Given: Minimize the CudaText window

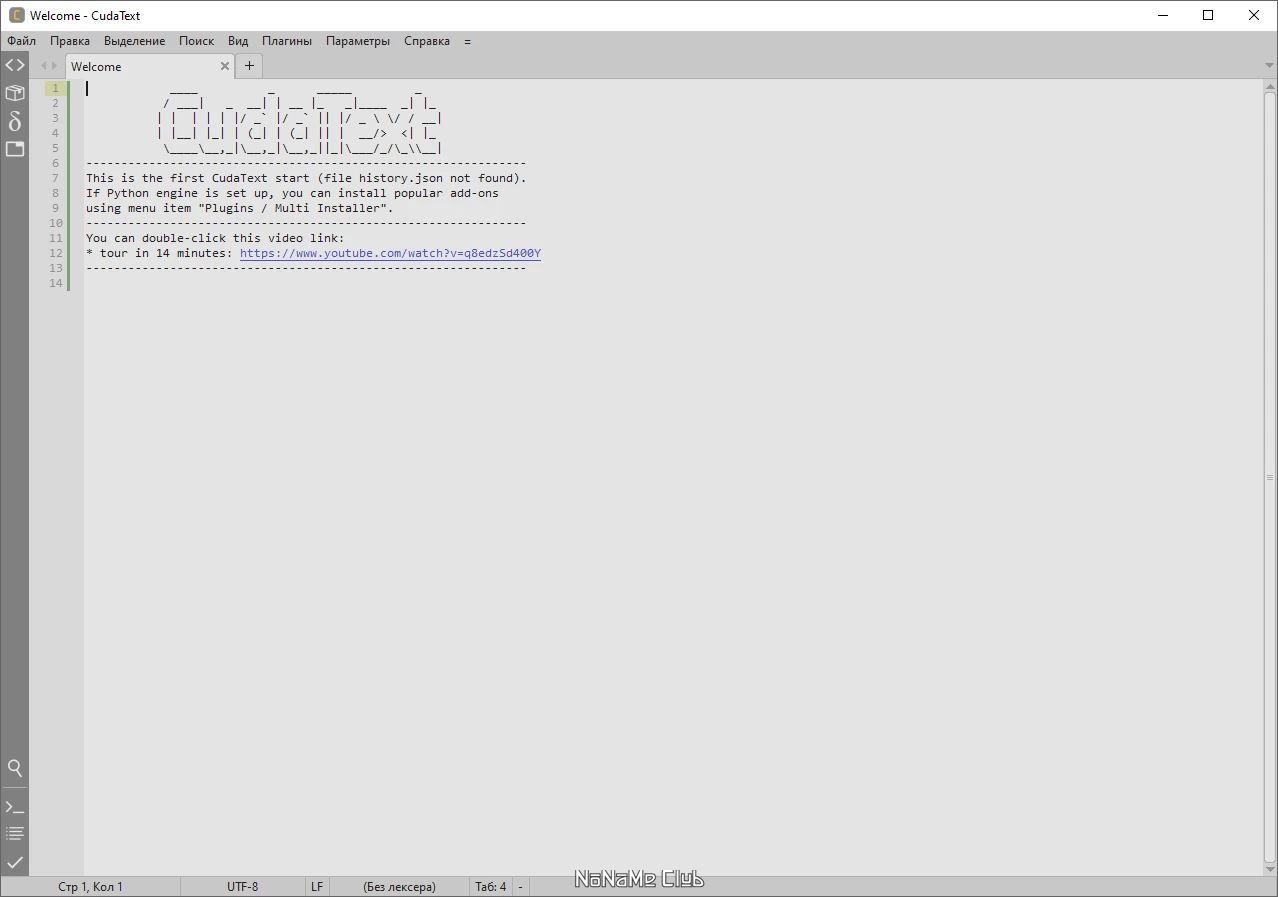Looking at the screenshot, I should pyautogui.click(x=1163, y=15).
